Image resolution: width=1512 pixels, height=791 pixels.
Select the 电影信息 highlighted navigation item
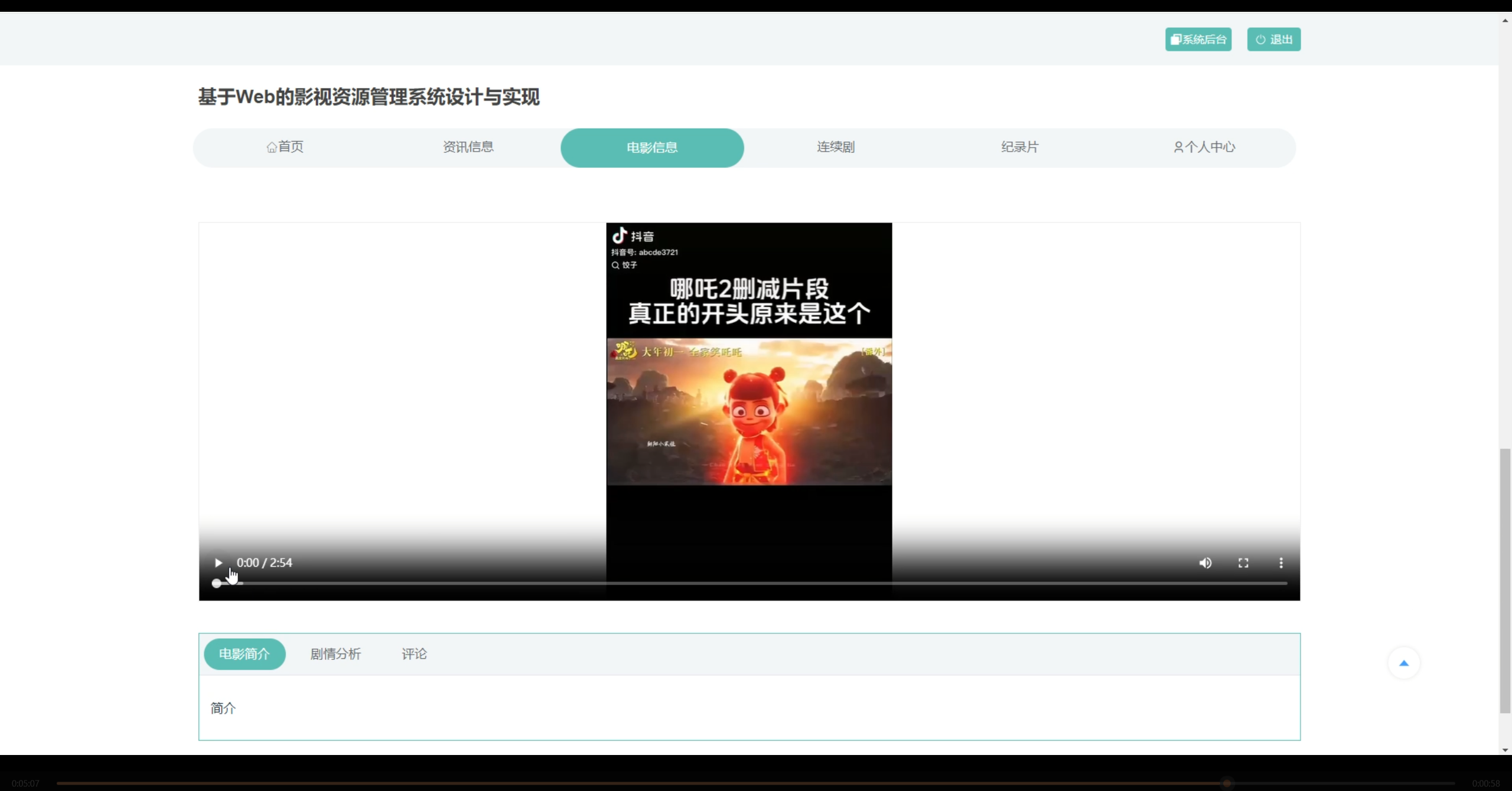click(651, 147)
